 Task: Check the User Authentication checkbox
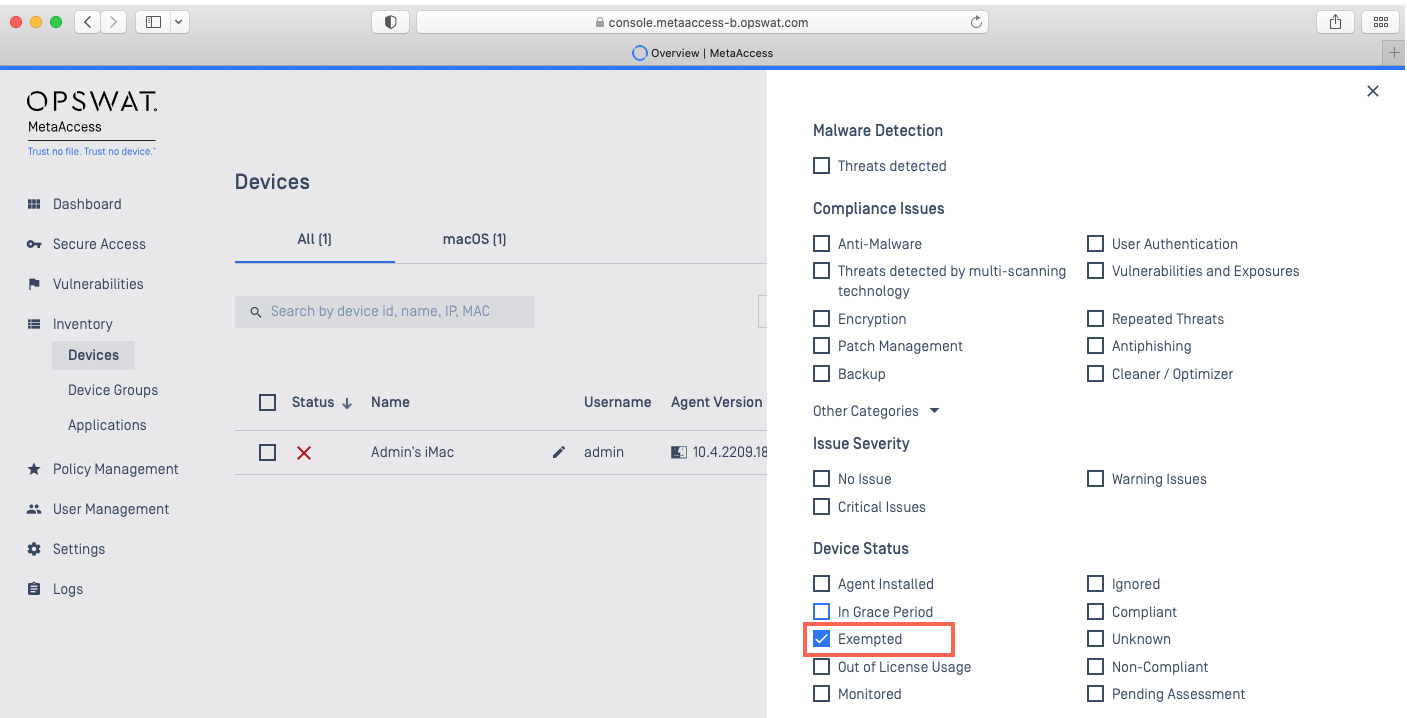1095,244
